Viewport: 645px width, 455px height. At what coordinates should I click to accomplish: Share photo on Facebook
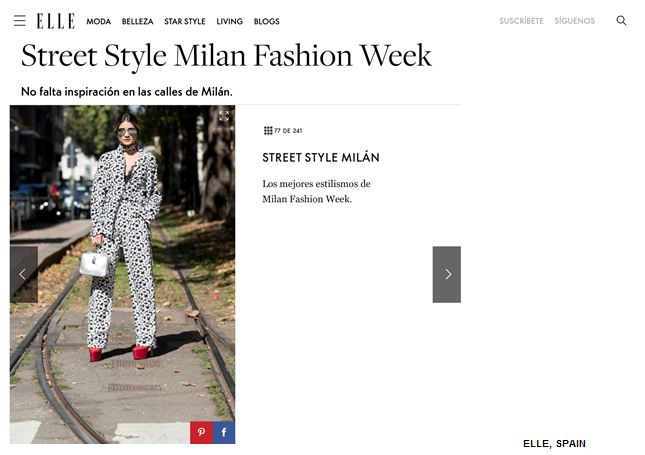(223, 433)
